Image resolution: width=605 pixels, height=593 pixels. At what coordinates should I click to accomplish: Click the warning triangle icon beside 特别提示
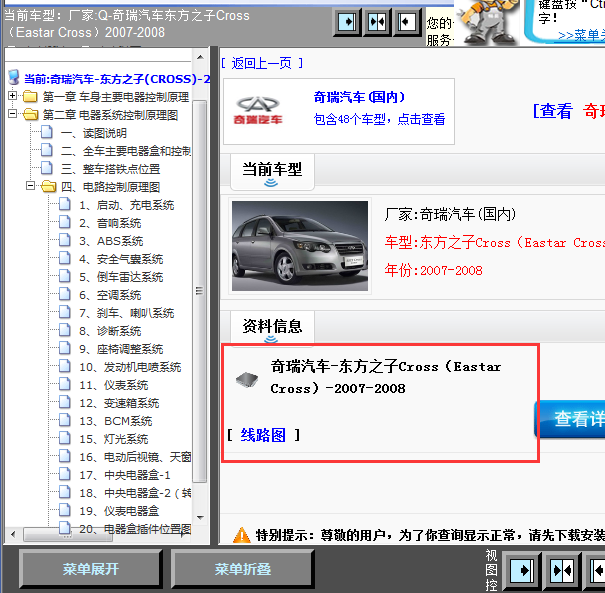pyautogui.click(x=242, y=535)
